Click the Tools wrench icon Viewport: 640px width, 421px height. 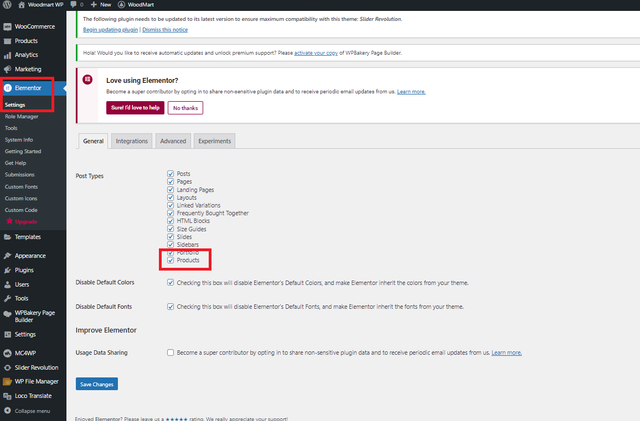pos(7,298)
